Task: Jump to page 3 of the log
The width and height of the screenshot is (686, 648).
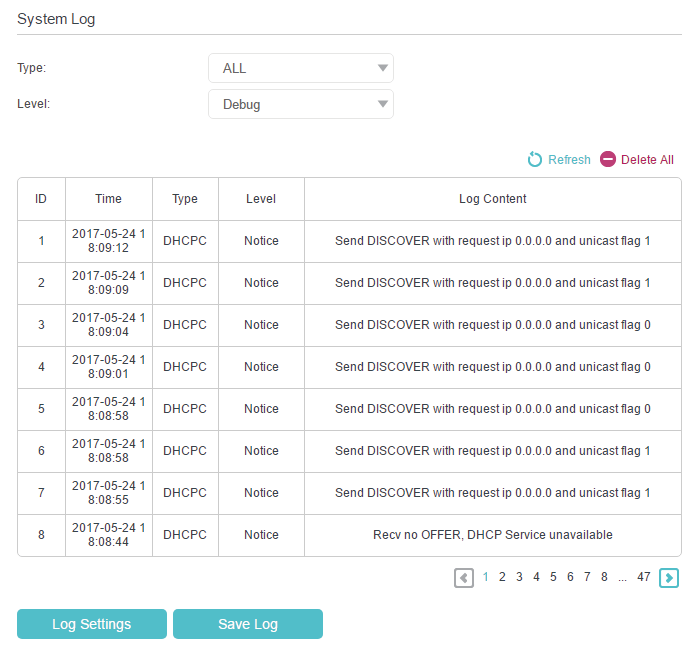Action: (519, 577)
